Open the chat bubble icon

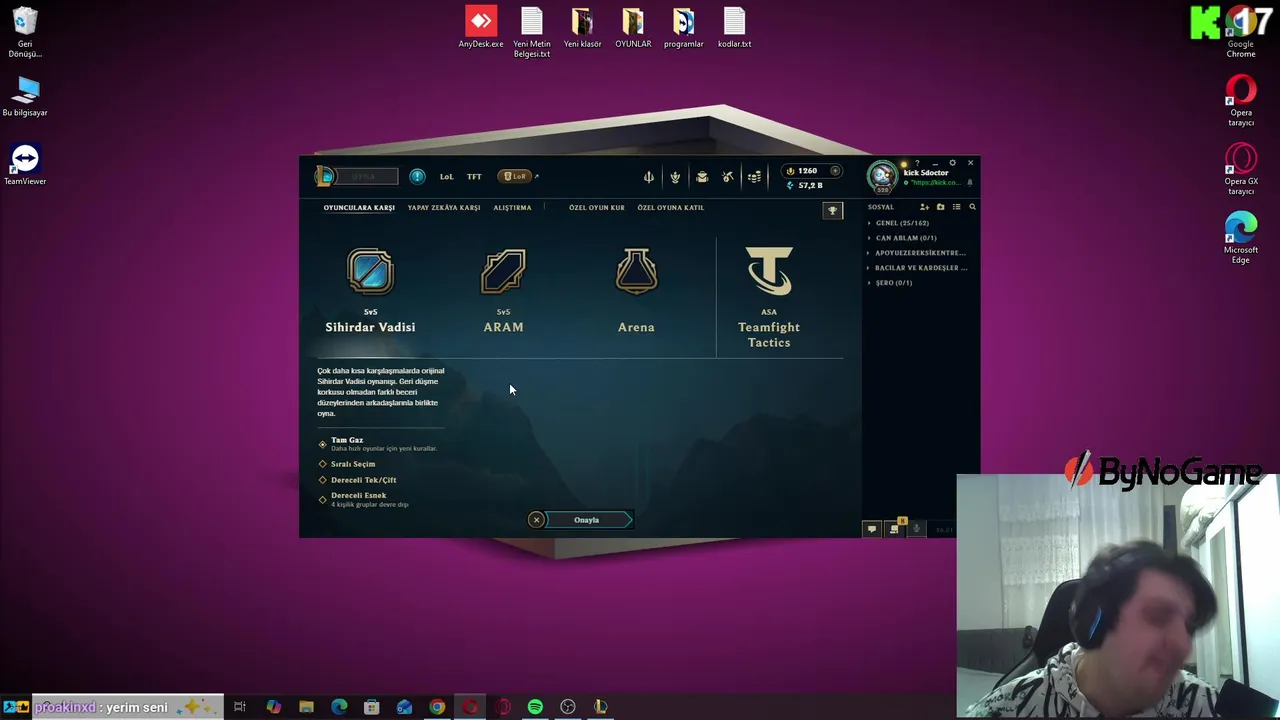871,529
